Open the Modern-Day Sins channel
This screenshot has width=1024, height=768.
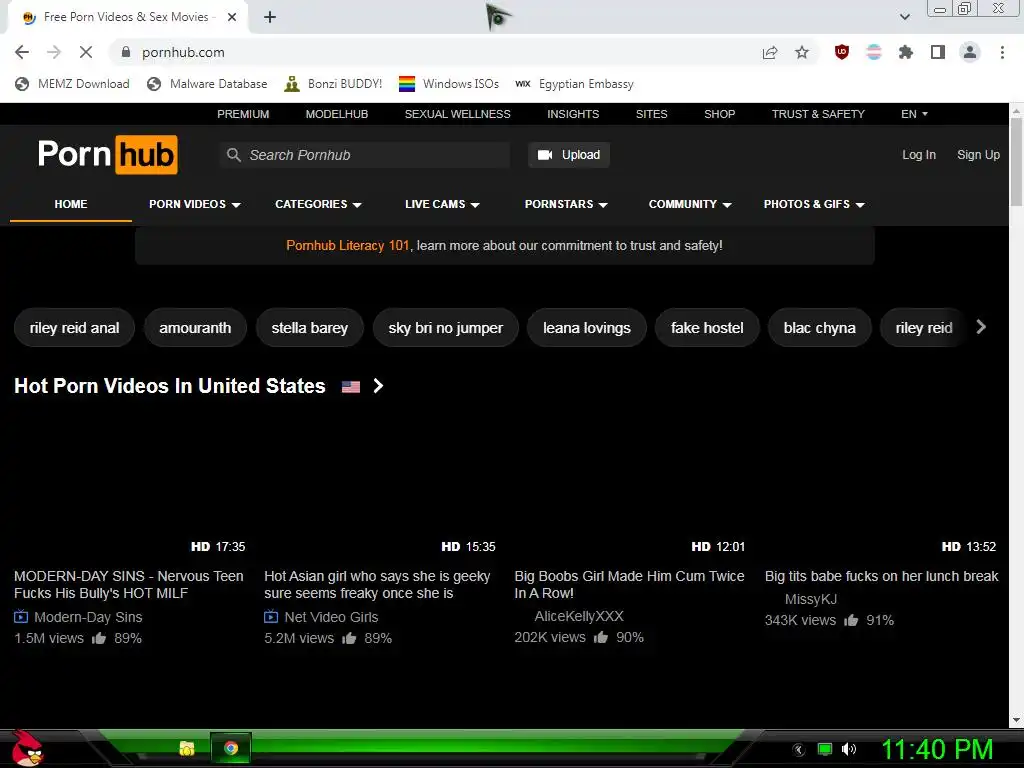pyautogui.click(x=88, y=617)
